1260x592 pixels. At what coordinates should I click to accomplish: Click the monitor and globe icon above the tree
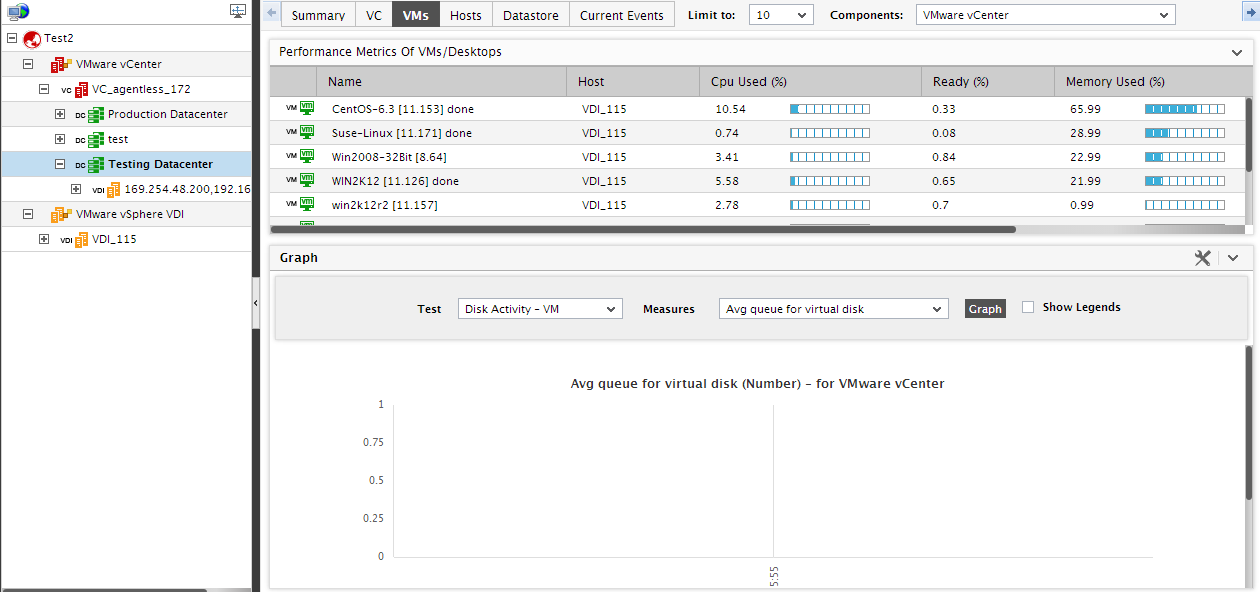pos(19,11)
